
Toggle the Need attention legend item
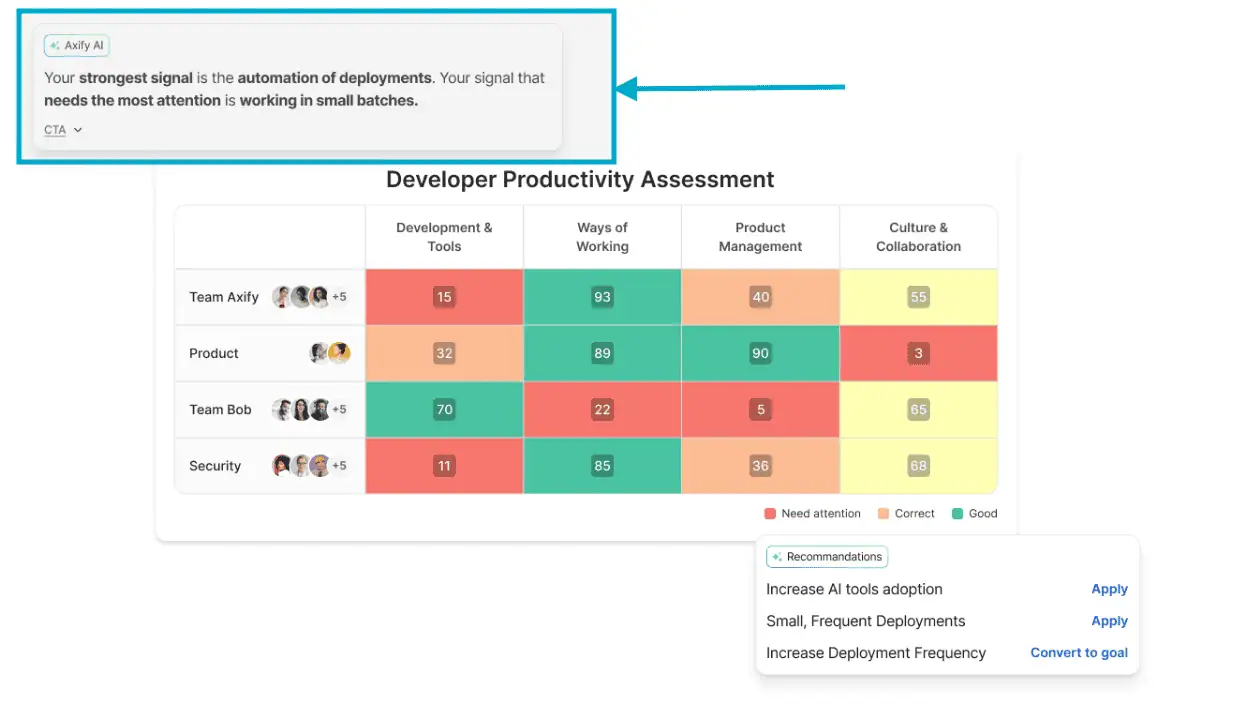pos(812,513)
